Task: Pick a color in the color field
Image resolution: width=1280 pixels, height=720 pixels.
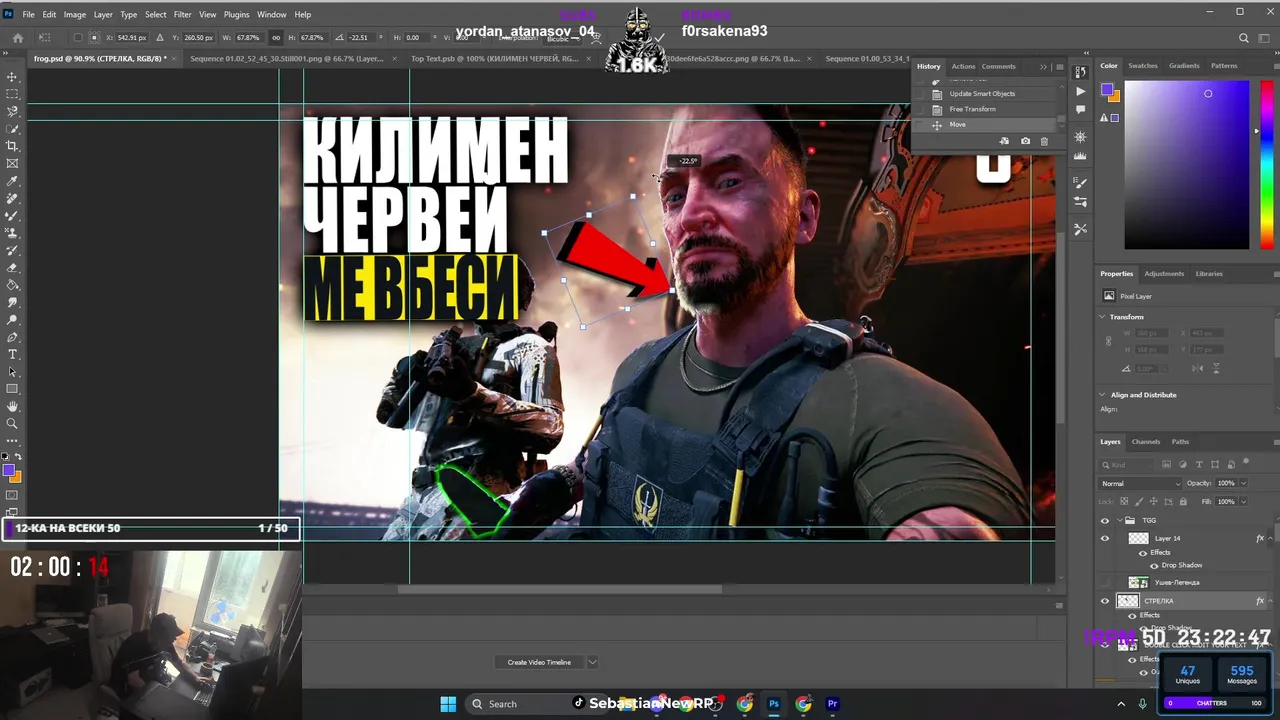Action: pos(1186,165)
